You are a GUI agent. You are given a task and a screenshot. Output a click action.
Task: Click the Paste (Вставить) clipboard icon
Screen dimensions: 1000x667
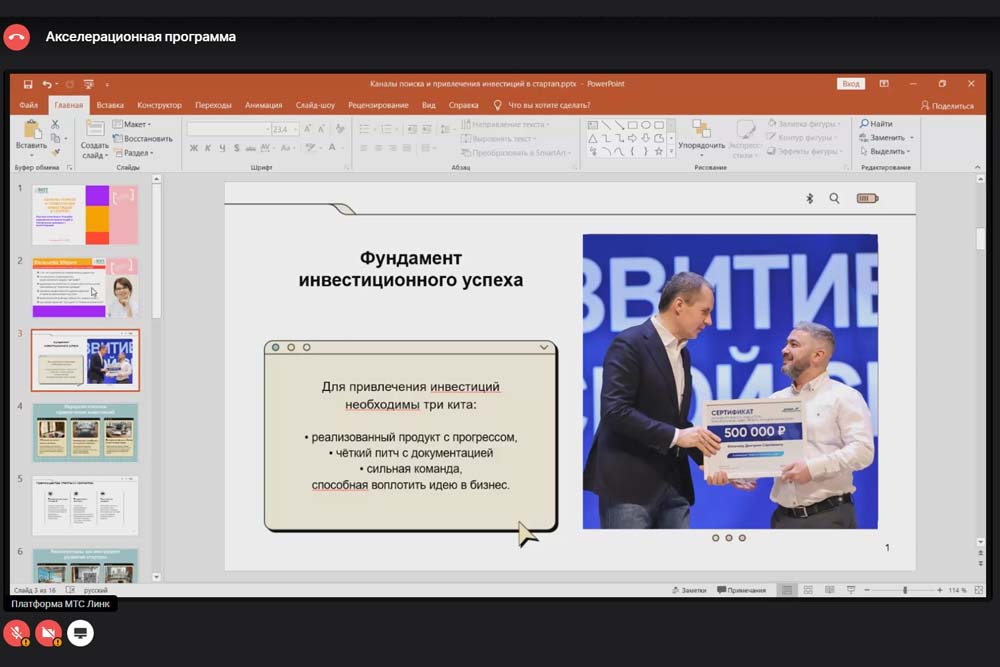pyautogui.click(x=31, y=130)
